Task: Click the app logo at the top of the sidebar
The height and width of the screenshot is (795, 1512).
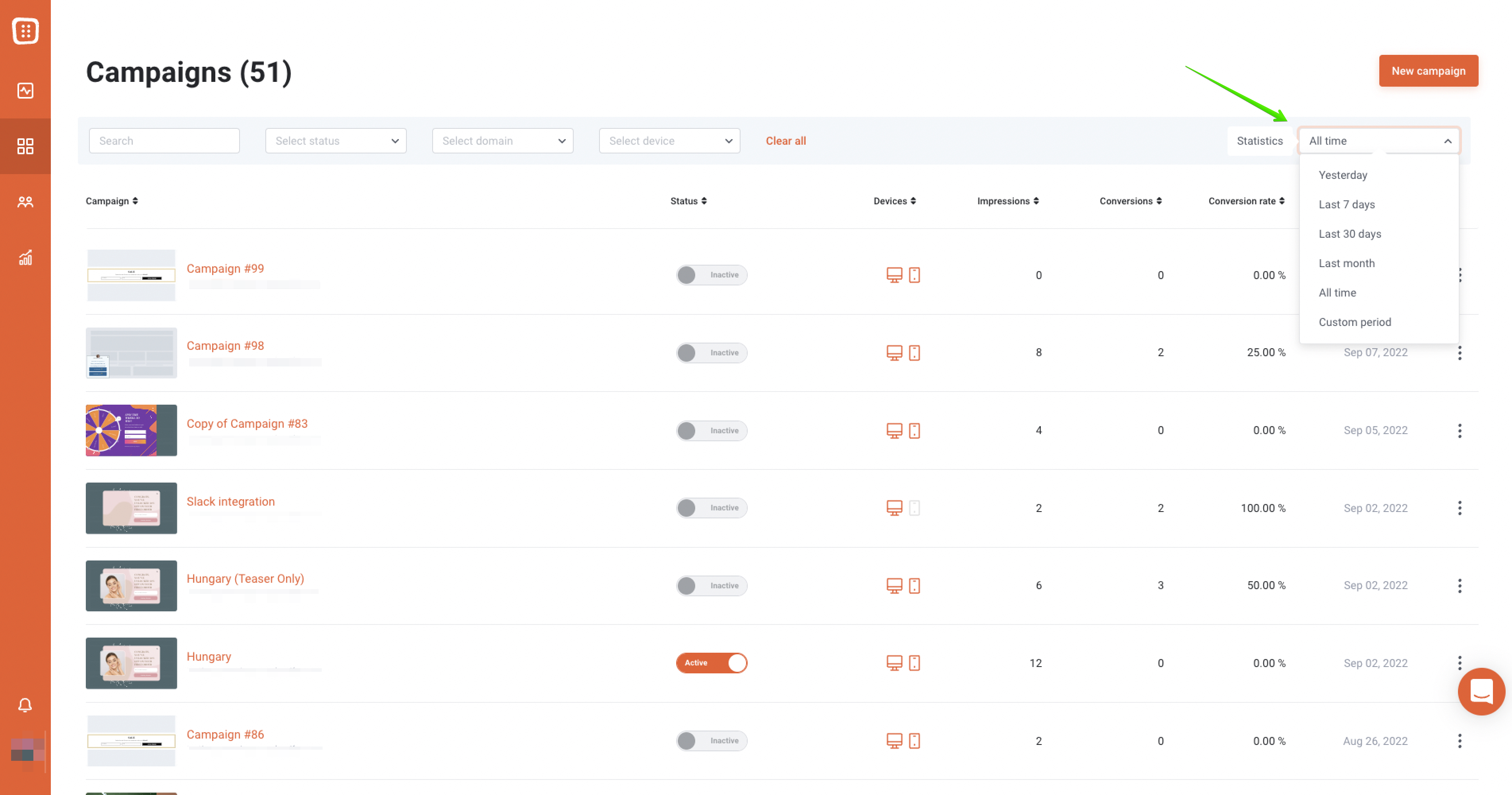Action: (x=25, y=31)
